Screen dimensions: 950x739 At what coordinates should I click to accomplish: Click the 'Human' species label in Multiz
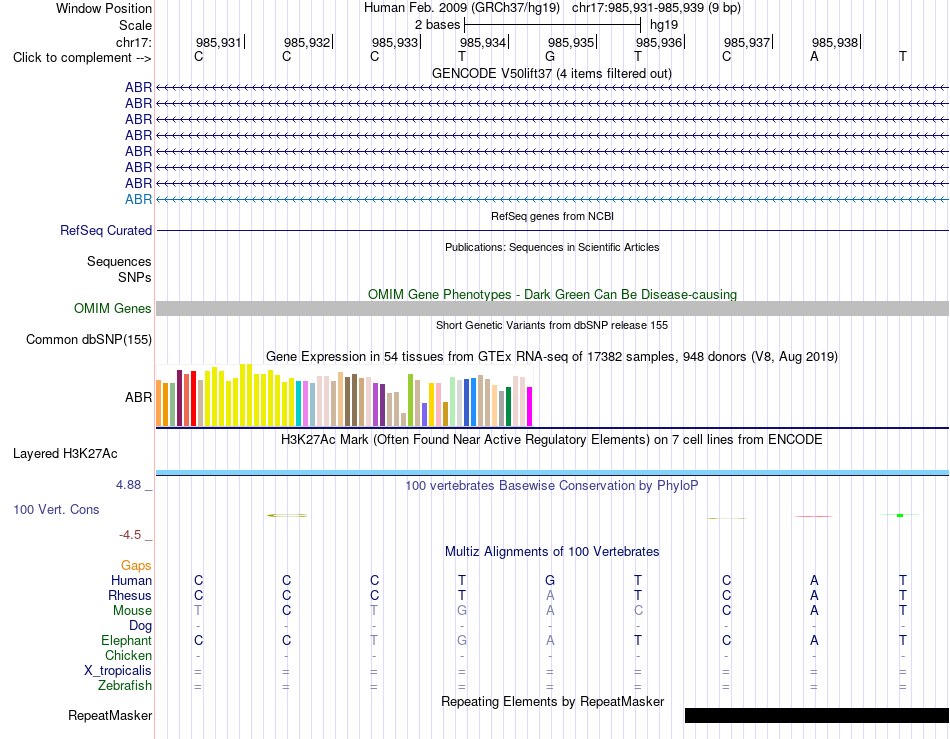pos(131,580)
